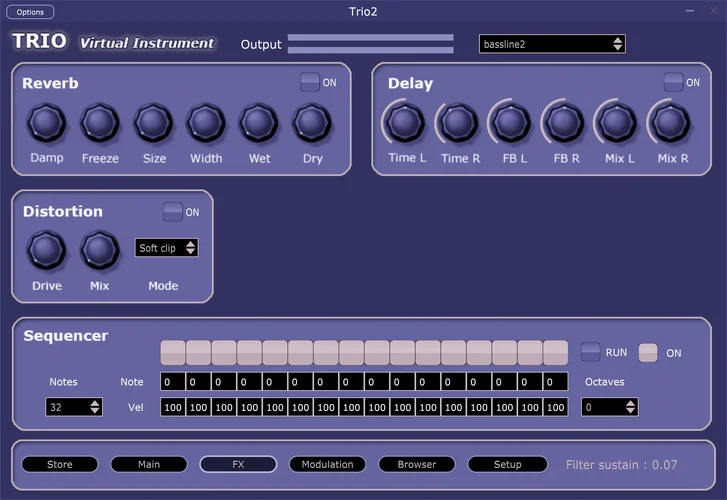Image resolution: width=727 pixels, height=500 pixels.
Task: Enable the Reverb ON toggle
Action: (x=310, y=83)
